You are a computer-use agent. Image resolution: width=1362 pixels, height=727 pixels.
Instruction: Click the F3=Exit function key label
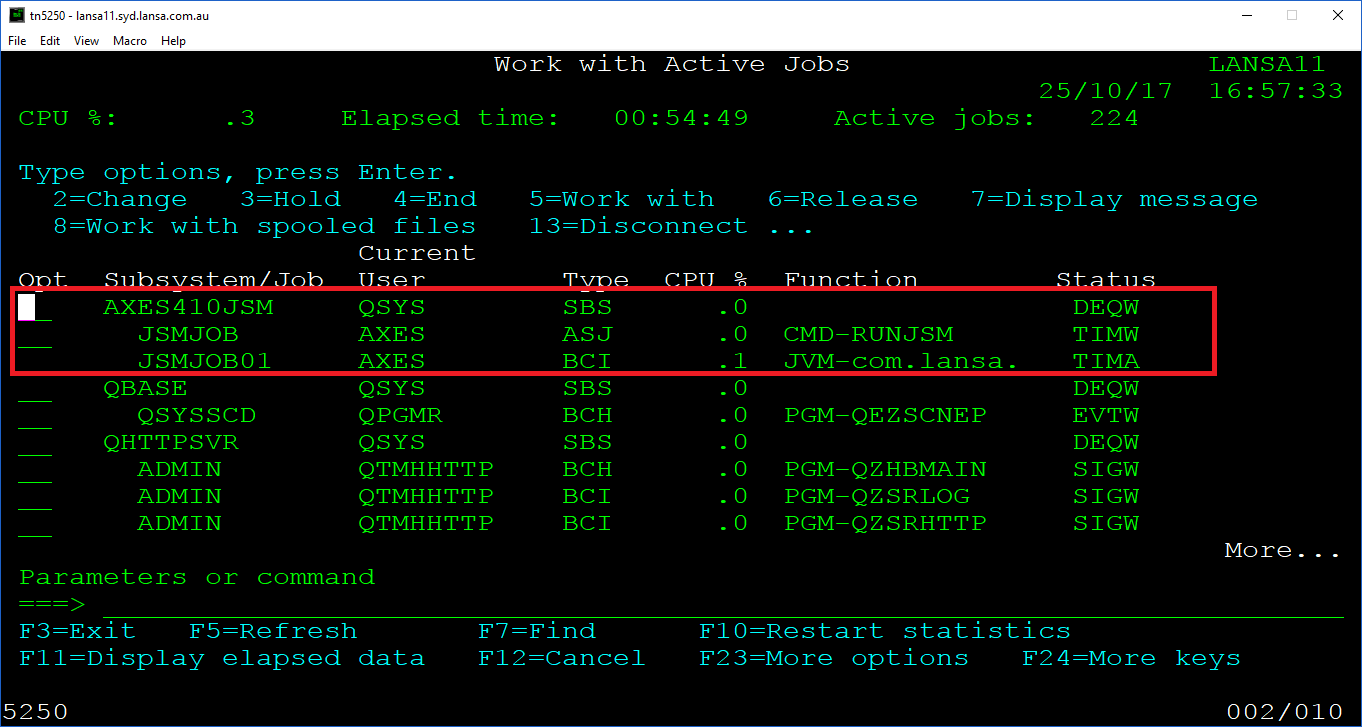click(77, 632)
